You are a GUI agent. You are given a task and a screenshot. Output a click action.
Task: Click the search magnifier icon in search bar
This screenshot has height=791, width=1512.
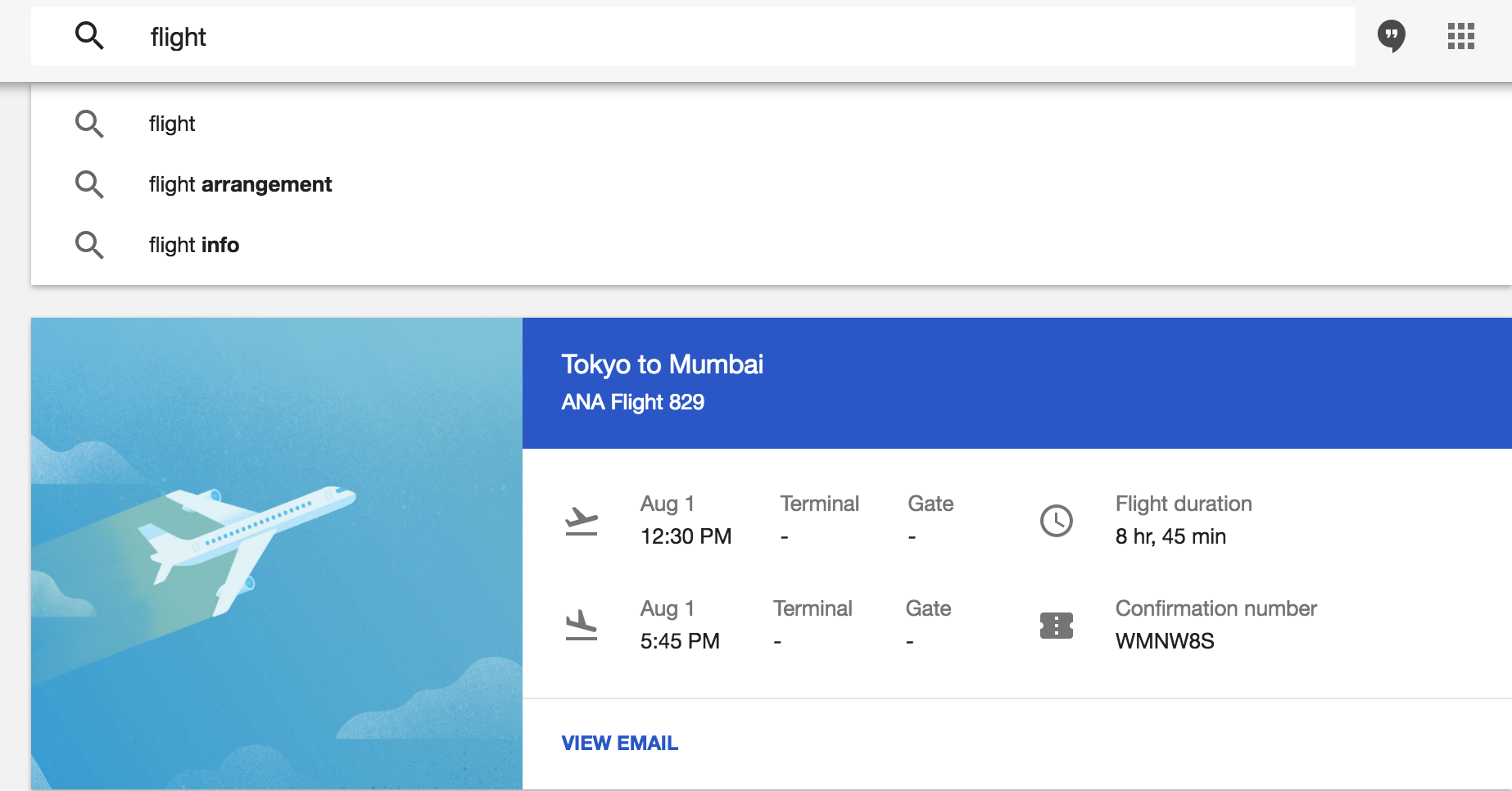(89, 36)
